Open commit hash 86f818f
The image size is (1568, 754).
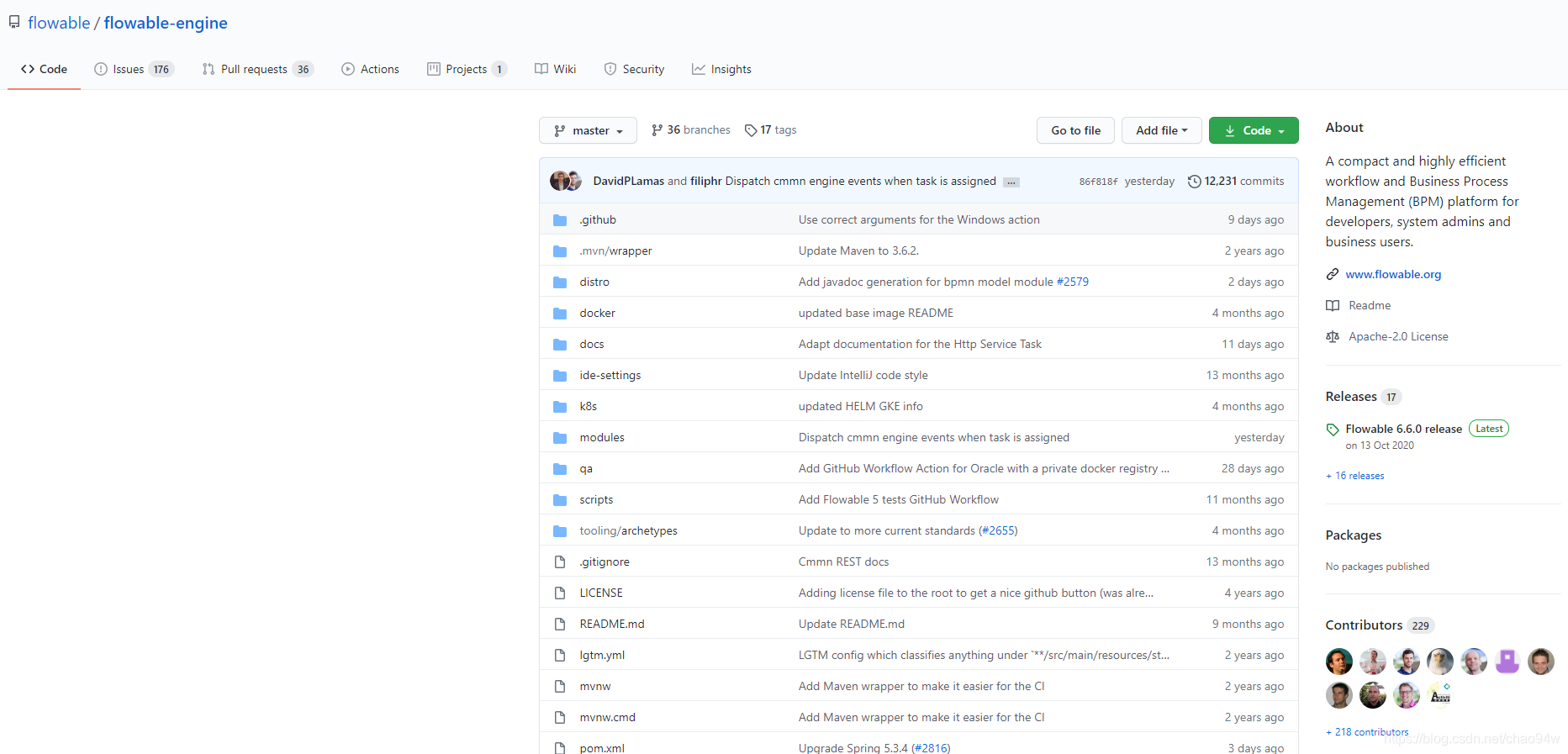pyautogui.click(x=1098, y=182)
